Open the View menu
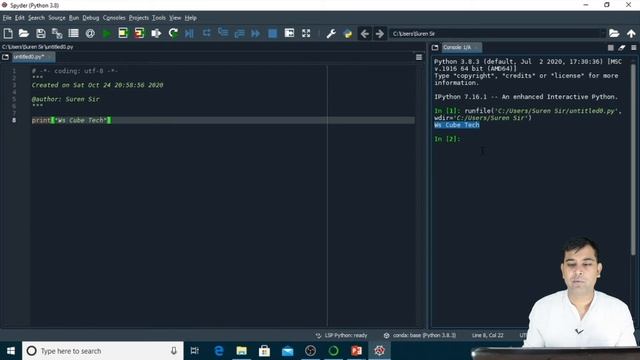 click(175, 18)
